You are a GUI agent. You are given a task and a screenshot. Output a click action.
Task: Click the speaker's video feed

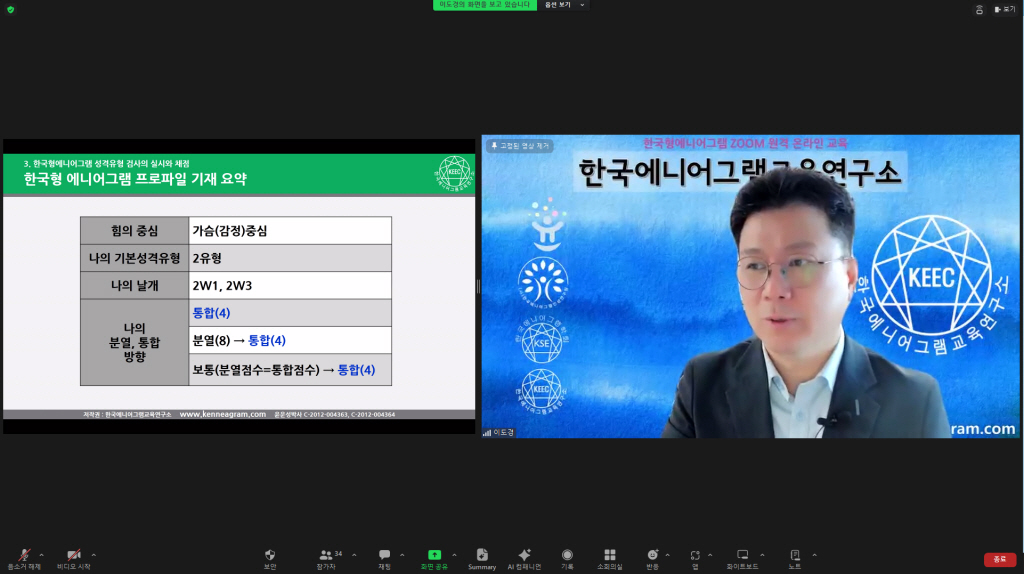coord(750,287)
